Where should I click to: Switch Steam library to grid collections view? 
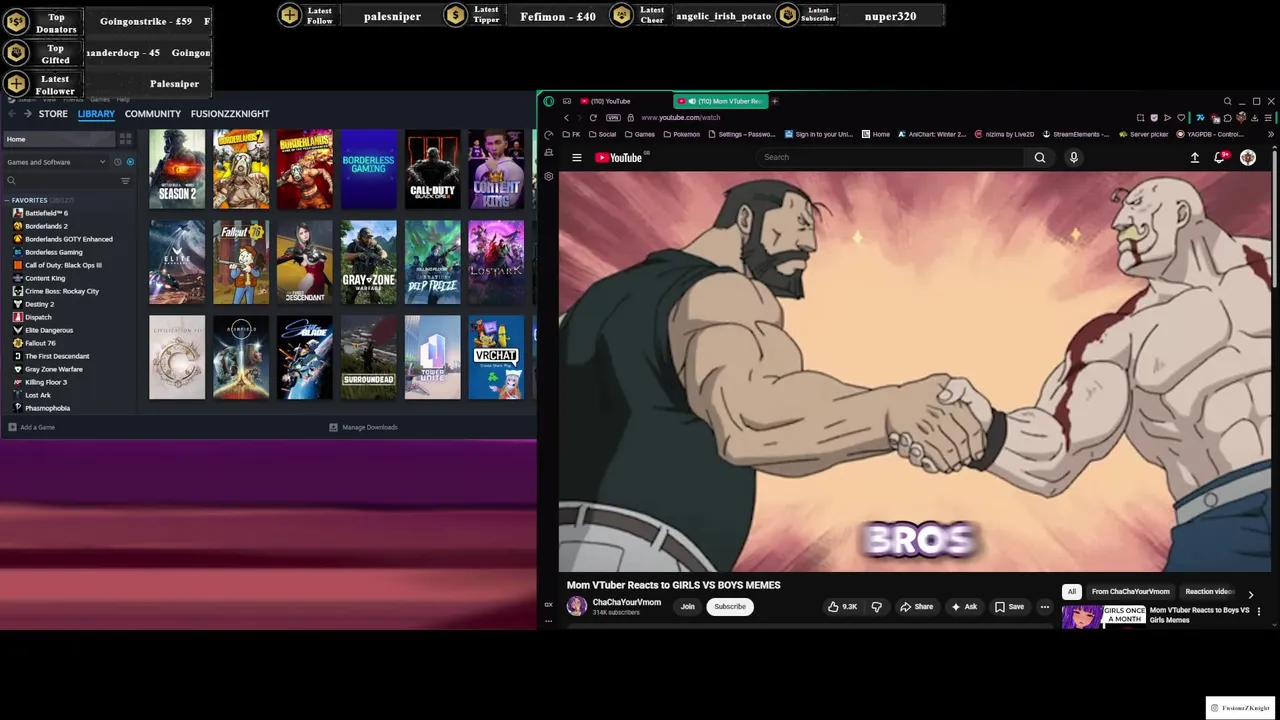pos(125,139)
